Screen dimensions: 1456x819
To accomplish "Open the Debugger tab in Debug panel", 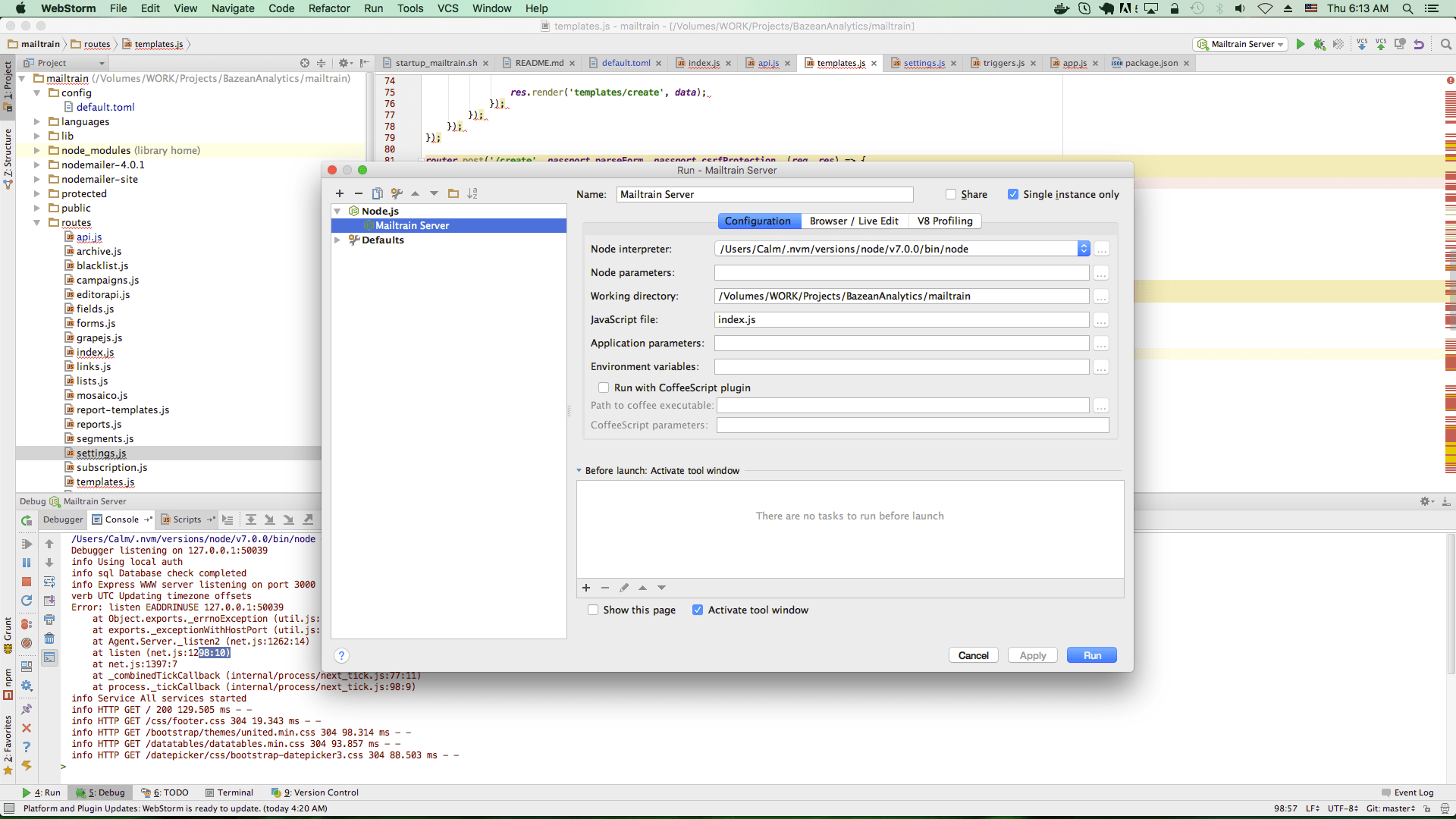I will 63,519.
